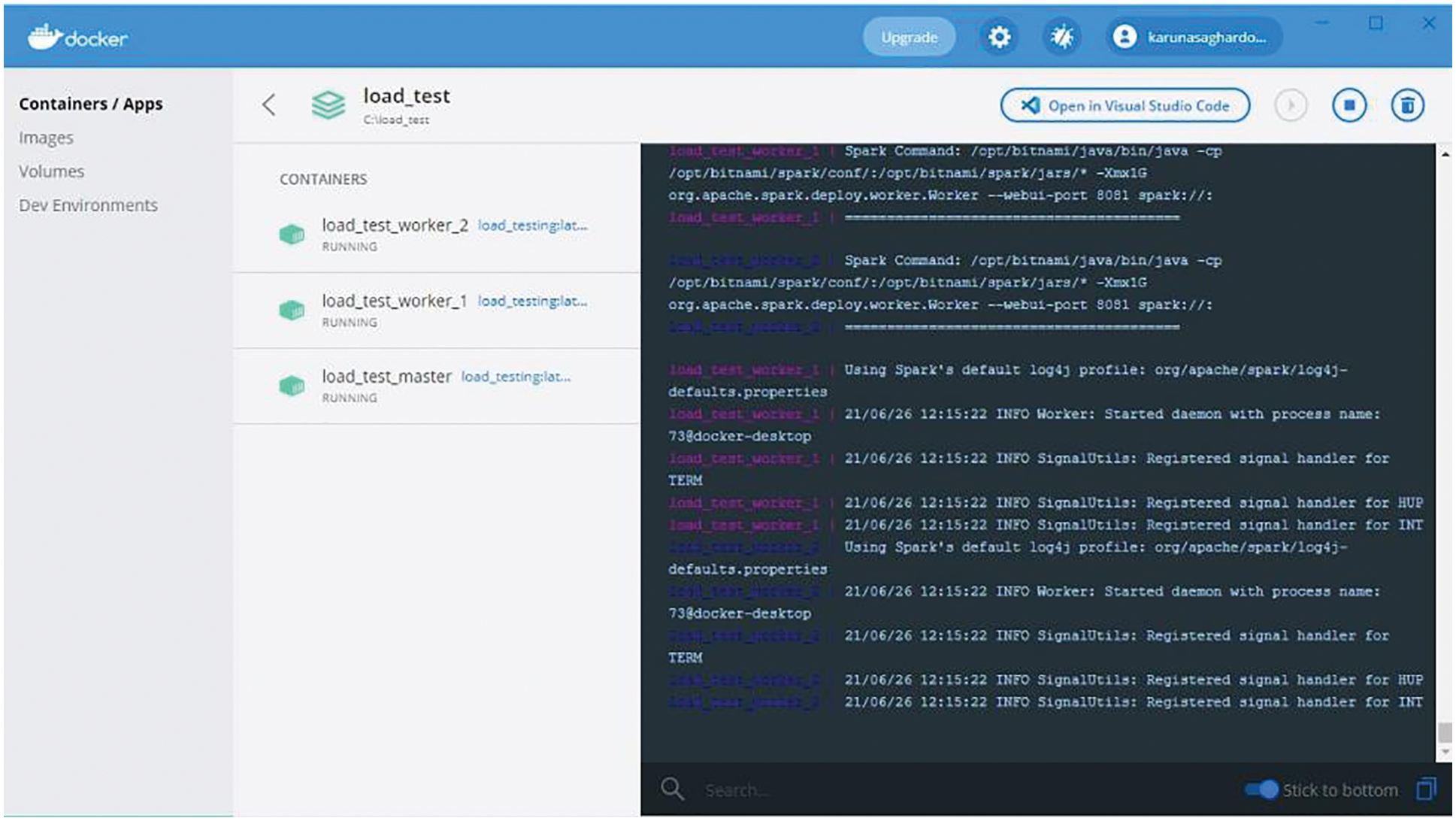The width and height of the screenshot is (1456, 821).
Task: Click the load_test stack icon
Action: [328, 105]
